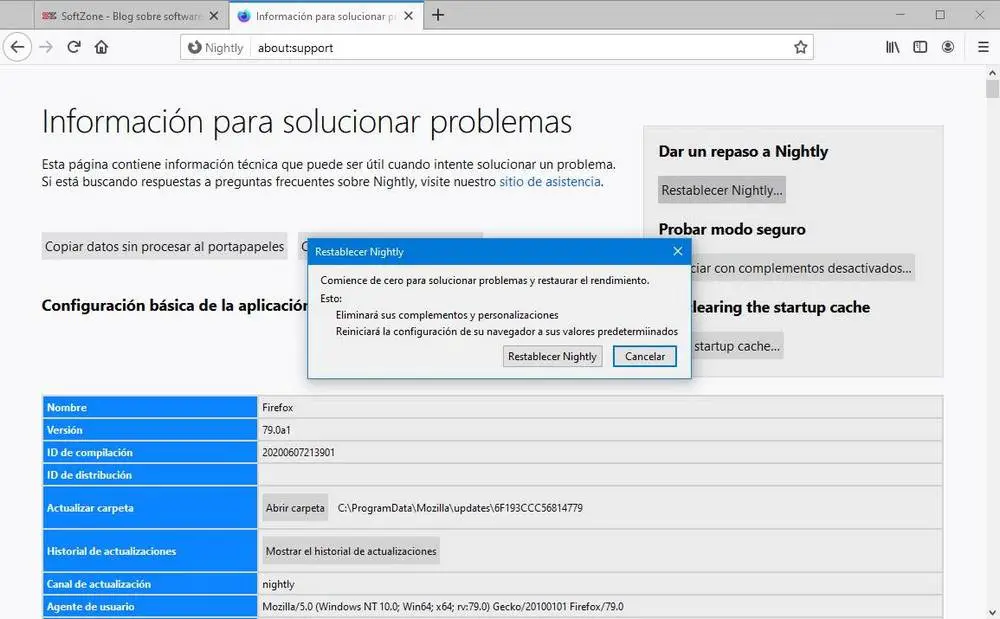This screenshot has height=619, width=1000.
Task: Click the forward navigation arrow
Action: (x=46, y=47)
